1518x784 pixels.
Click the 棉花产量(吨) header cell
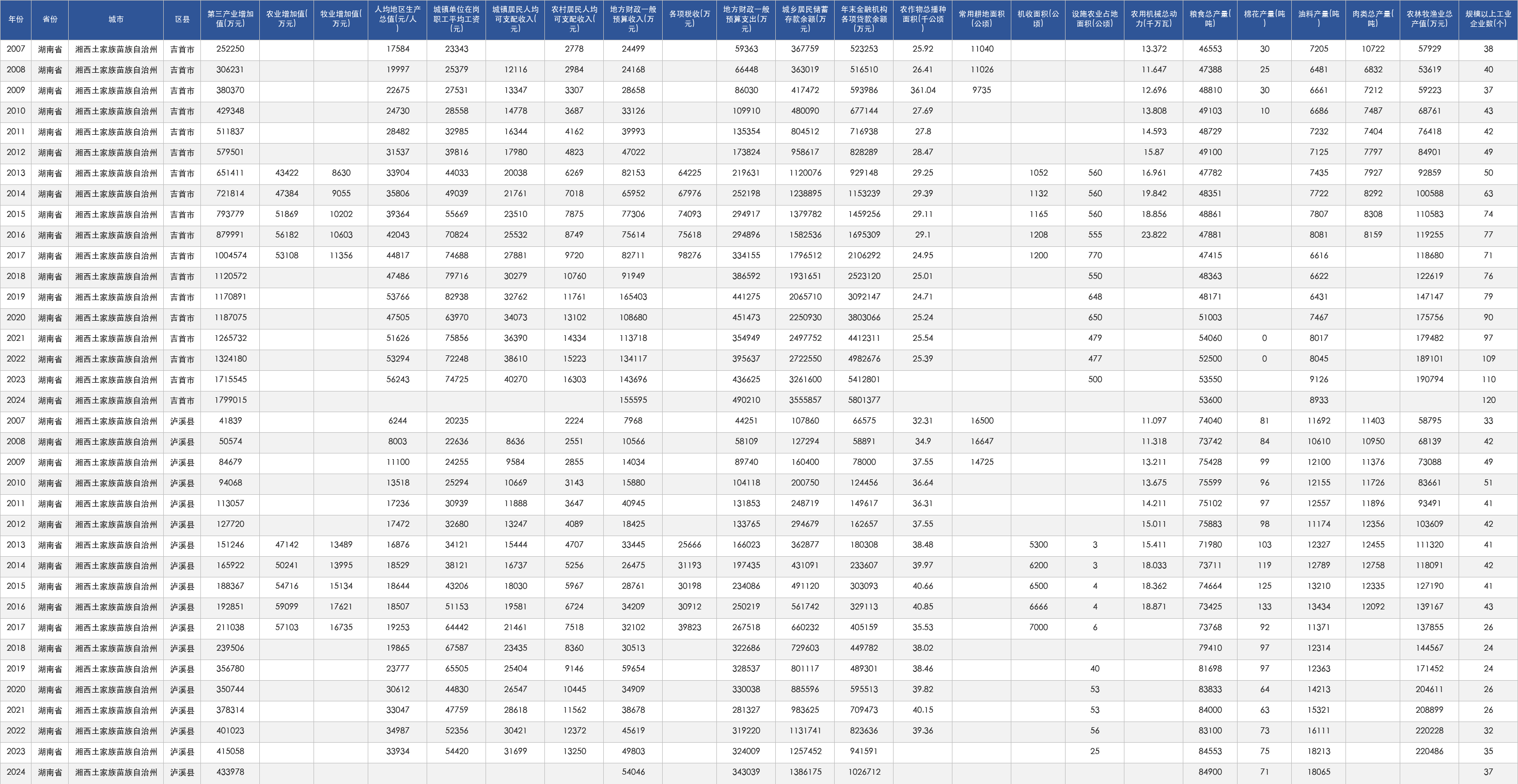pyautogui.click(x=1264, y=20)
